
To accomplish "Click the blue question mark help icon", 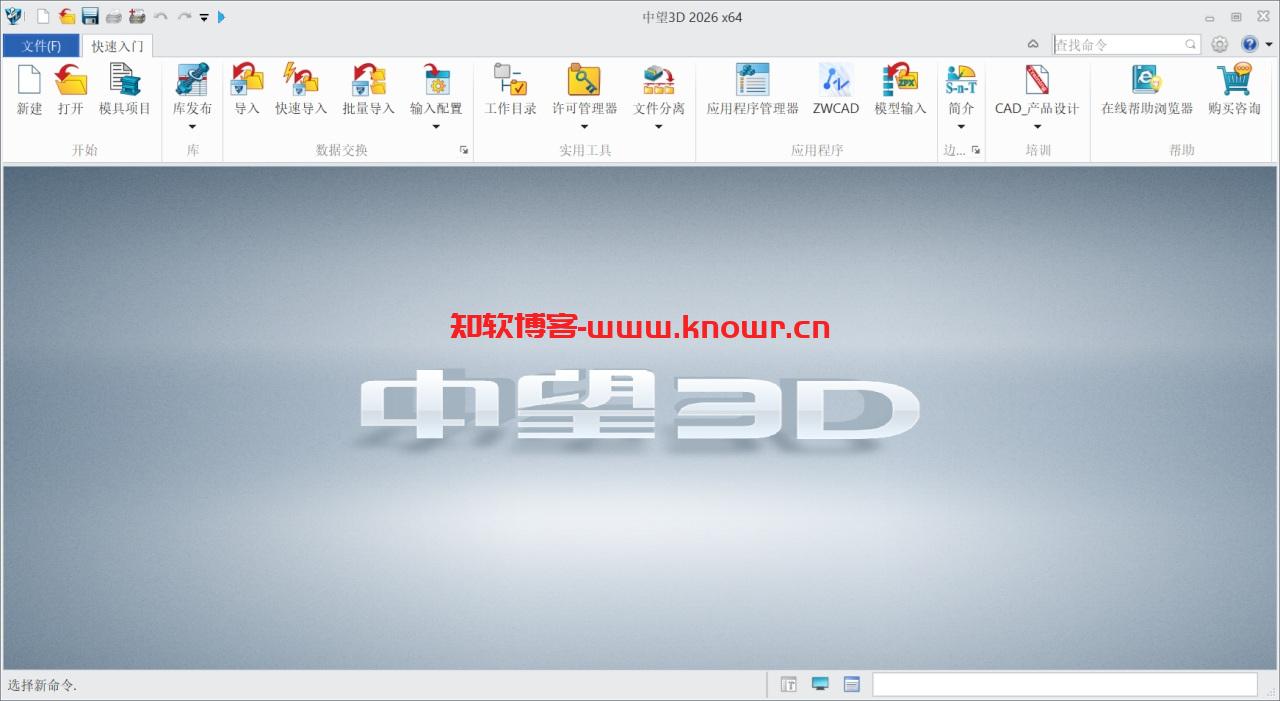I will pos(1249,44).
